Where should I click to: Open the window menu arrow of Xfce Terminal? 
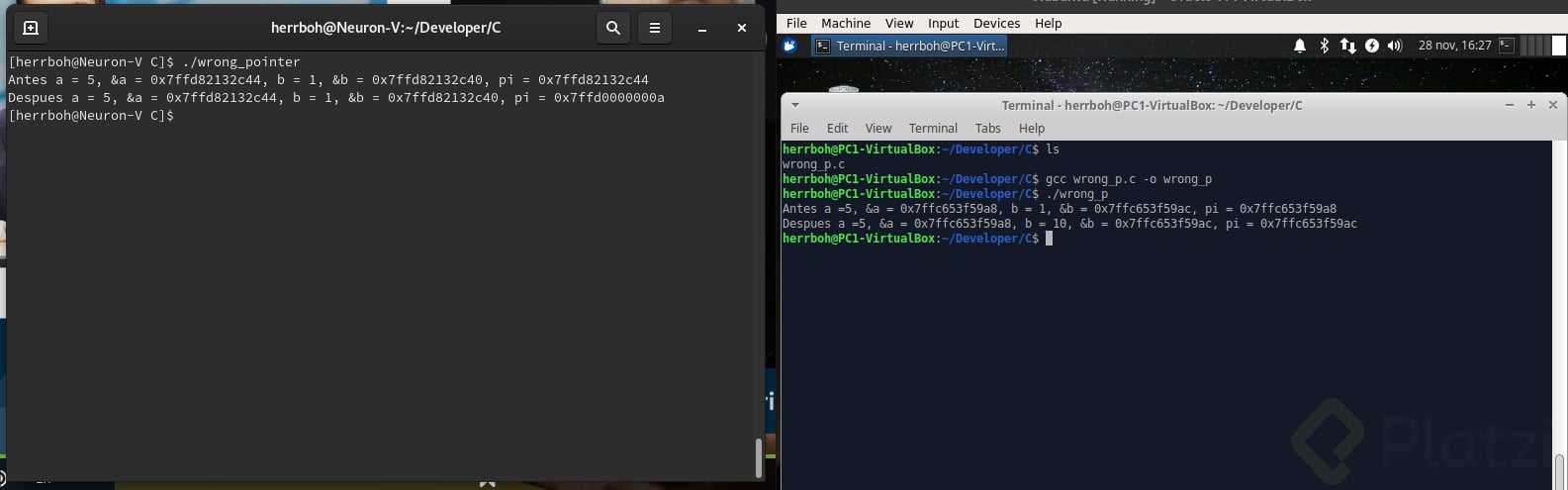tap(794, 105)
